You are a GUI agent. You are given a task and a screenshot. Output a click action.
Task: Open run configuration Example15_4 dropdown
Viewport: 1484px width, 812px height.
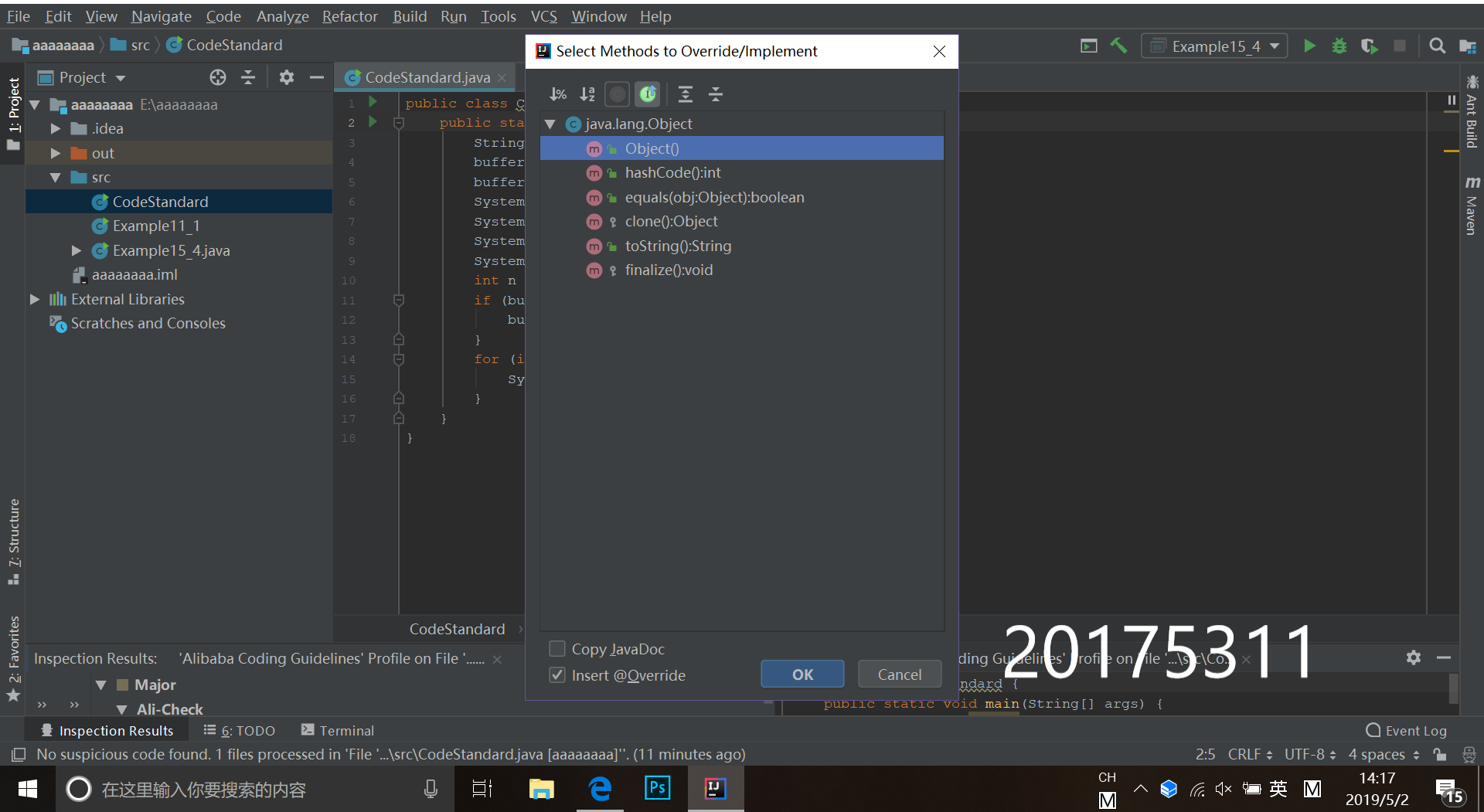(x=1214, y=46)
